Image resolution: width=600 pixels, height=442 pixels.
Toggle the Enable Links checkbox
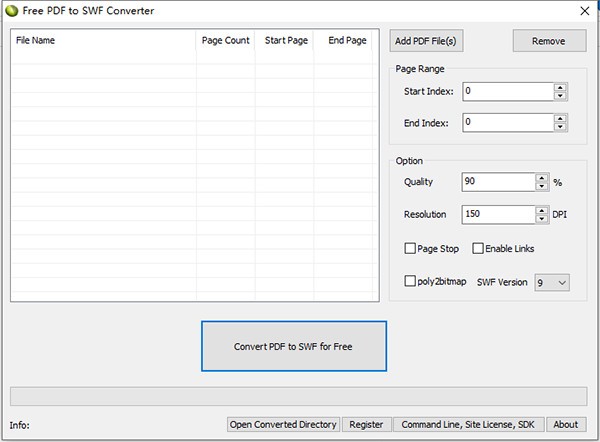478,248
